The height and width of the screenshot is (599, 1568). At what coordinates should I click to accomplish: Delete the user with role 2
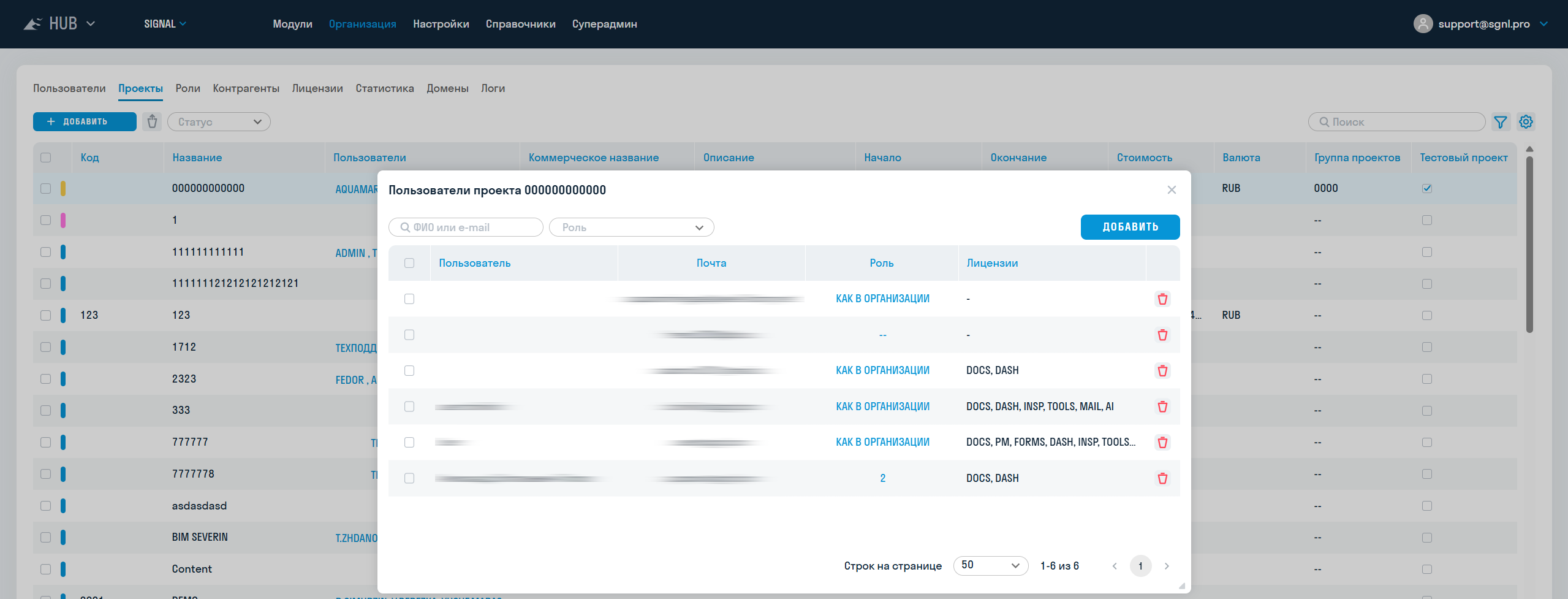point(1162,478)
